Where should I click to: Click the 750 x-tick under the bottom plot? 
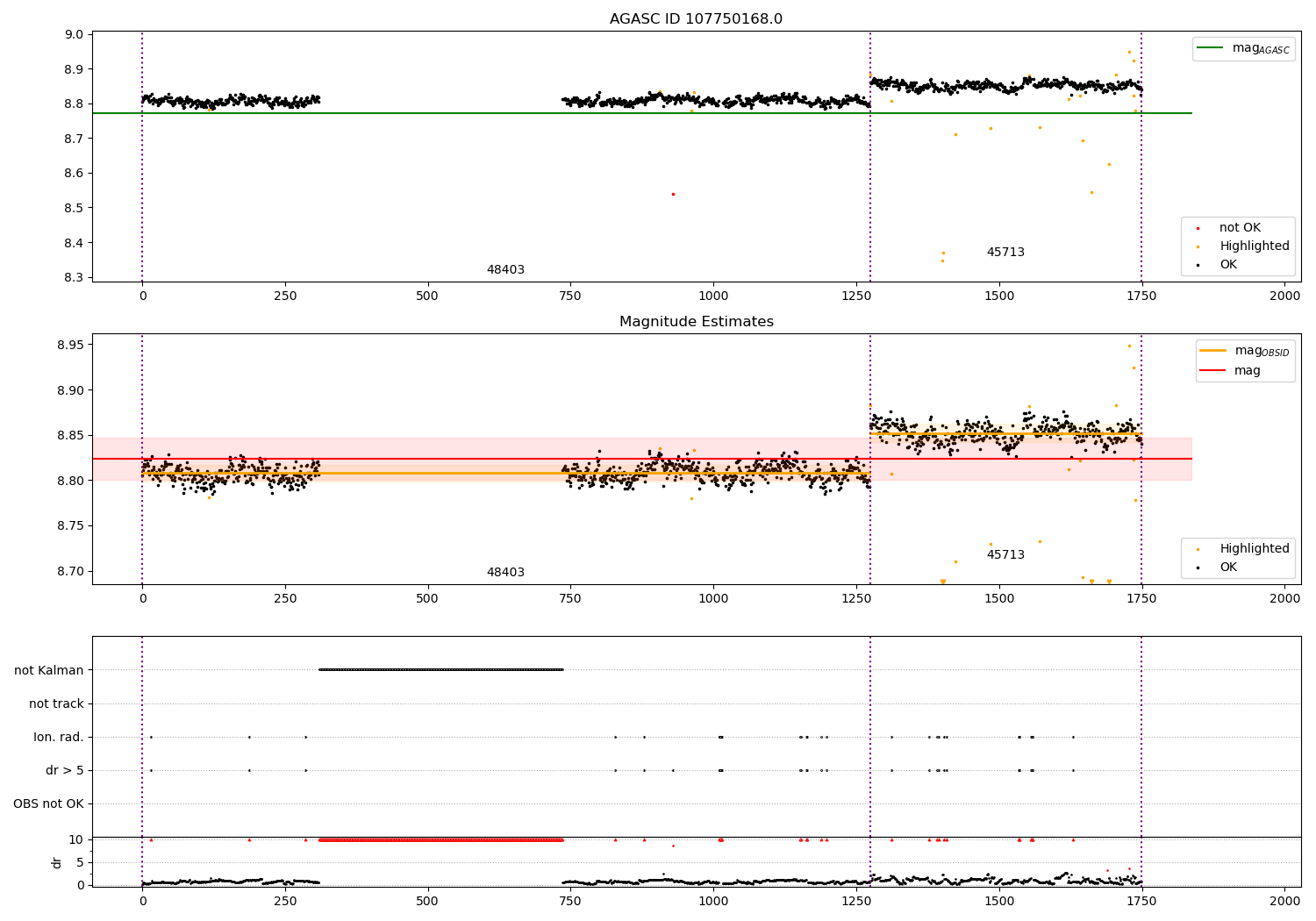coord(570,901)
